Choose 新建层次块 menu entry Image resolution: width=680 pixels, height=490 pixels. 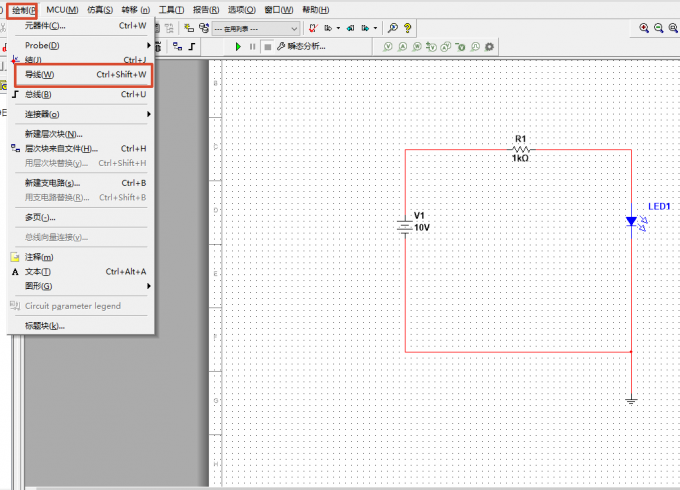(81, 134)
